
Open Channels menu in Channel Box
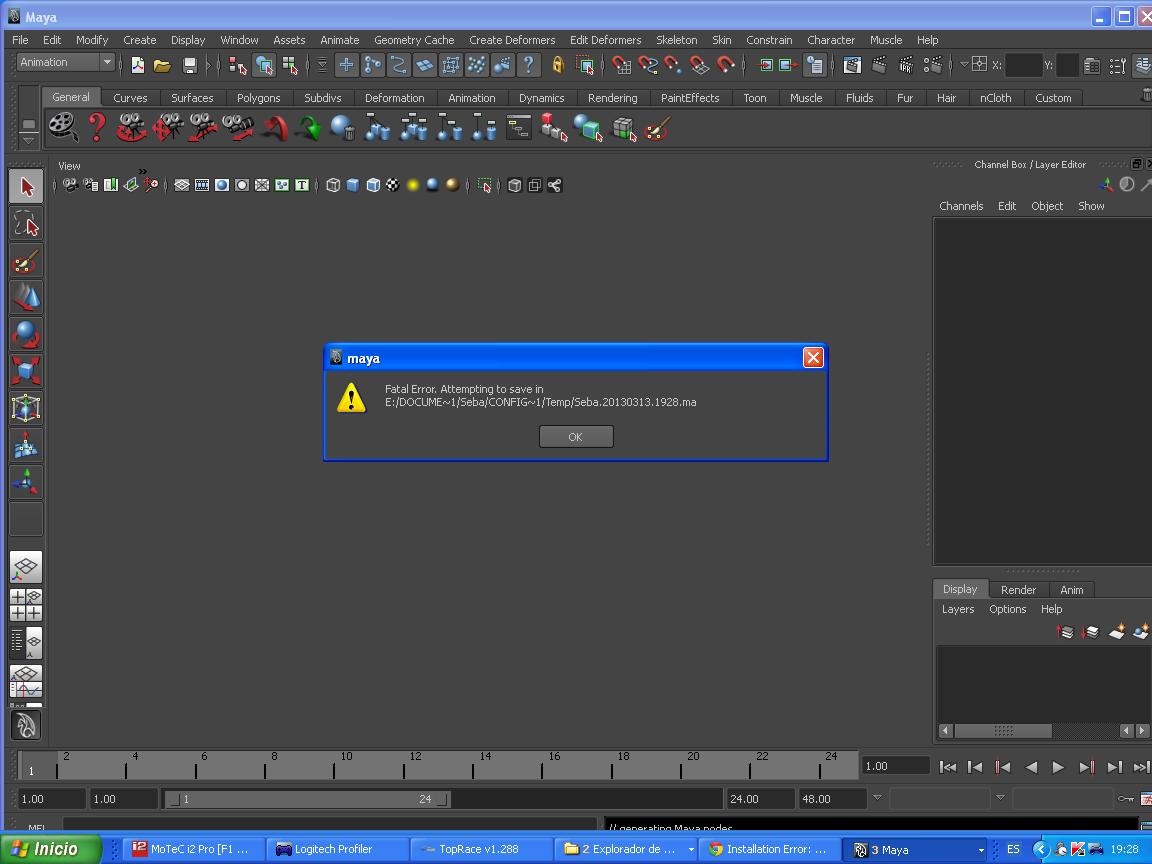[x=961, y=206]
